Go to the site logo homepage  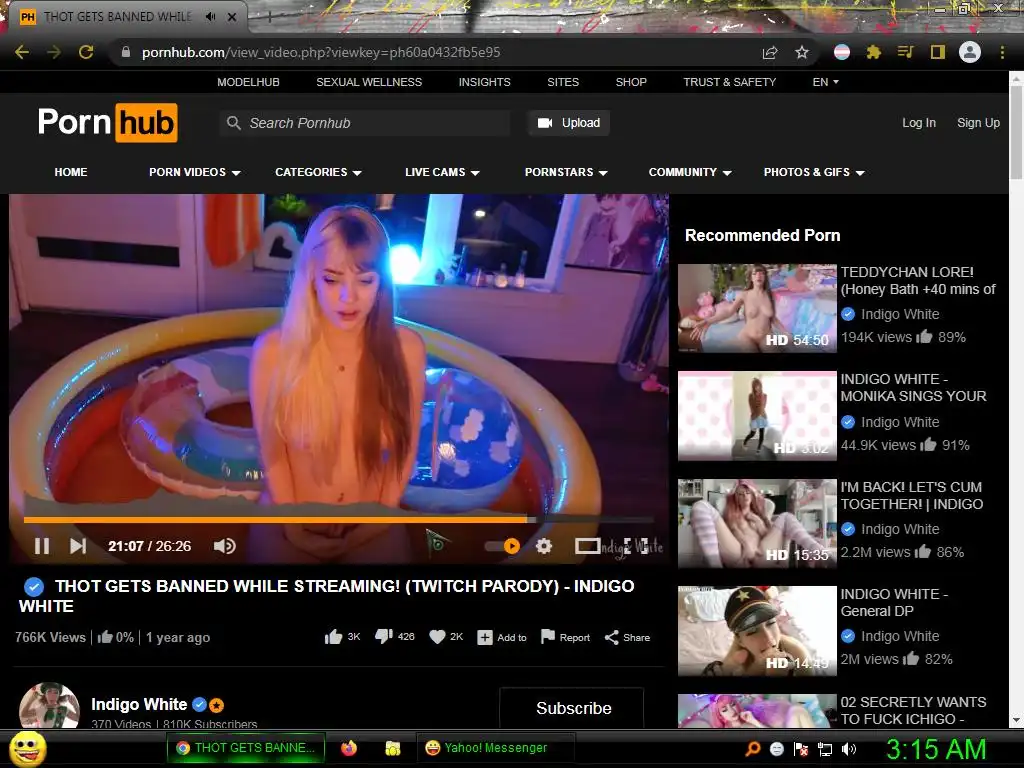coord(108,122)
